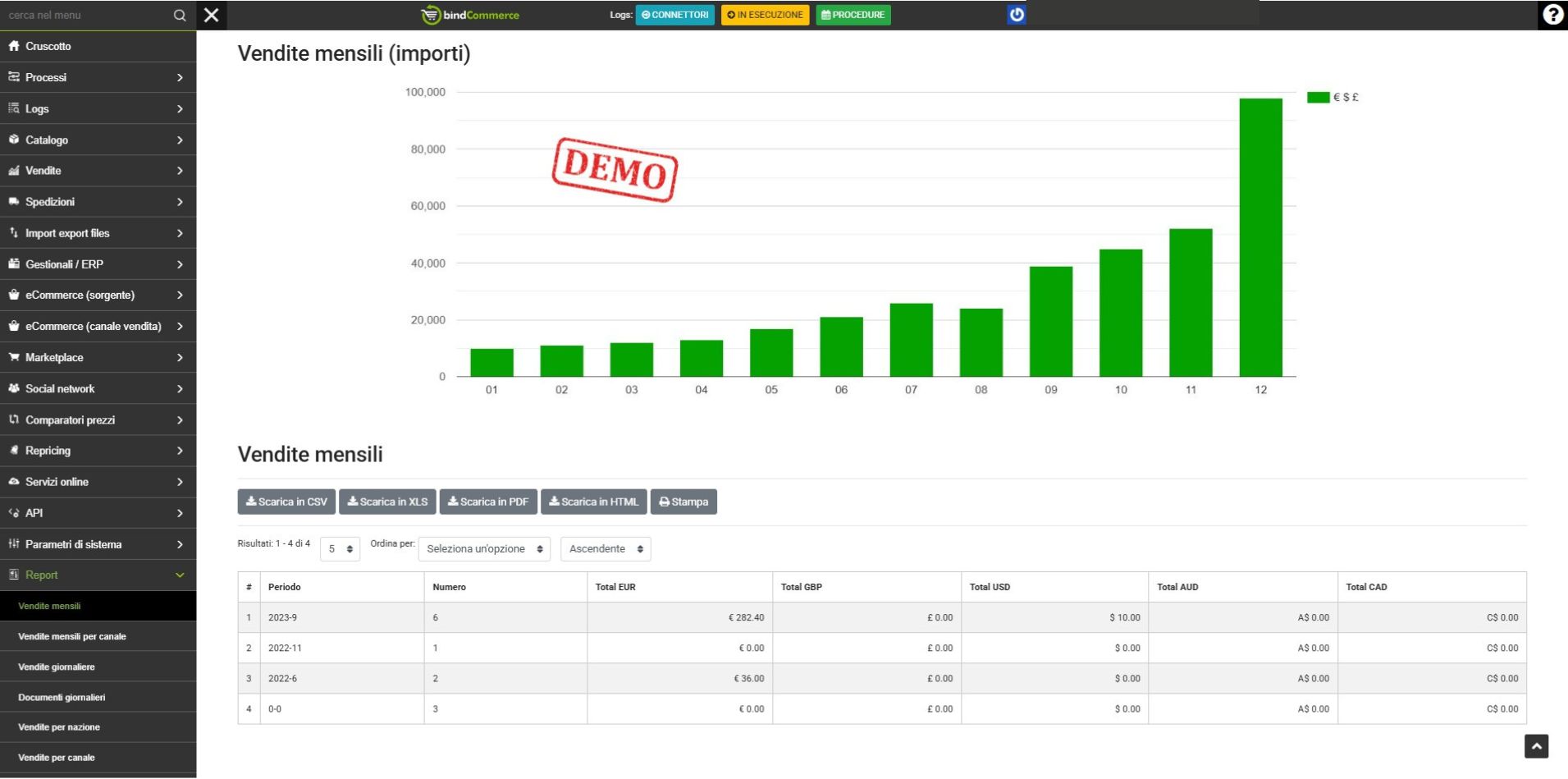Download the report with Scarica in PDF
The width and height of the screenshot is (1568, 779).
point(488,502)
